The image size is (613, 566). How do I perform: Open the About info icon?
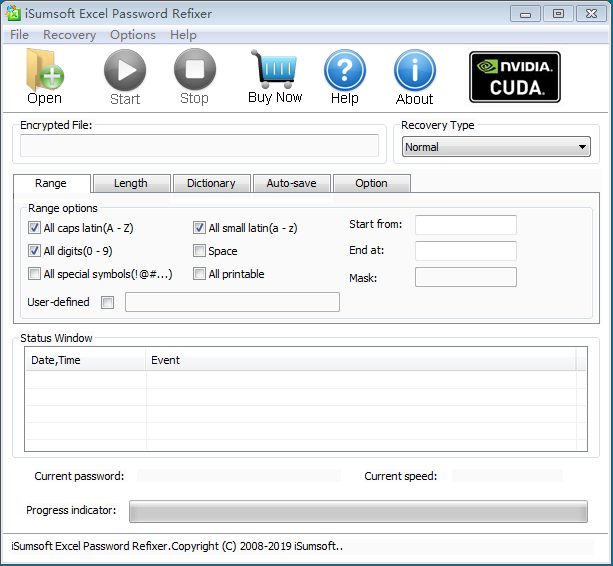tap(414, 70)
